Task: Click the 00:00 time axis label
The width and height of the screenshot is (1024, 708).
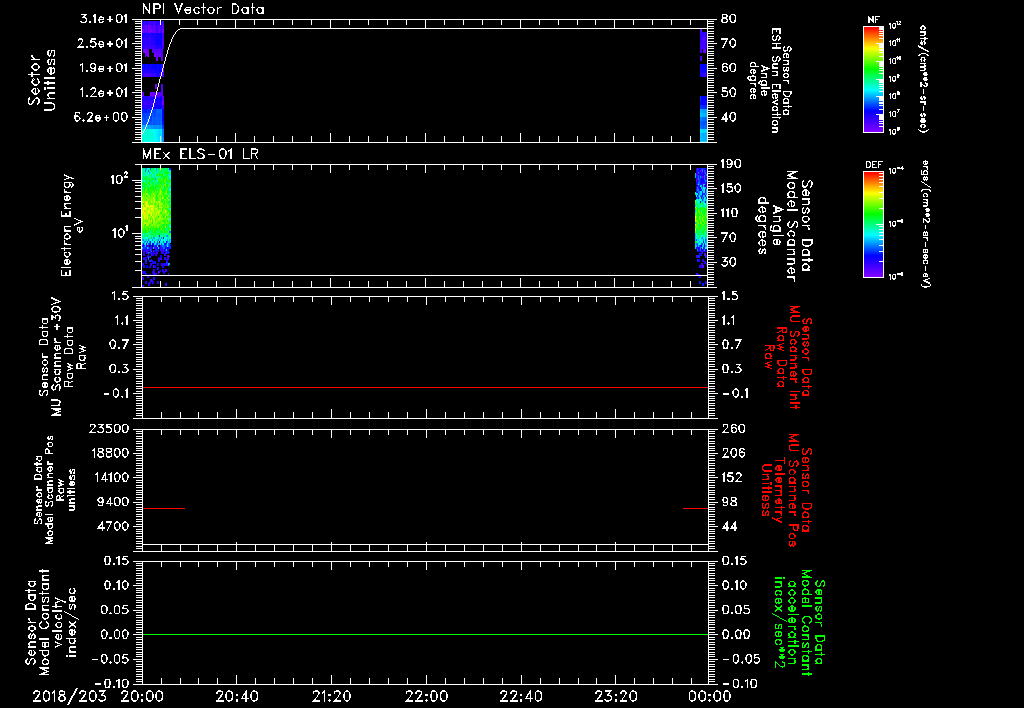Action: click(x=710, y=696)
